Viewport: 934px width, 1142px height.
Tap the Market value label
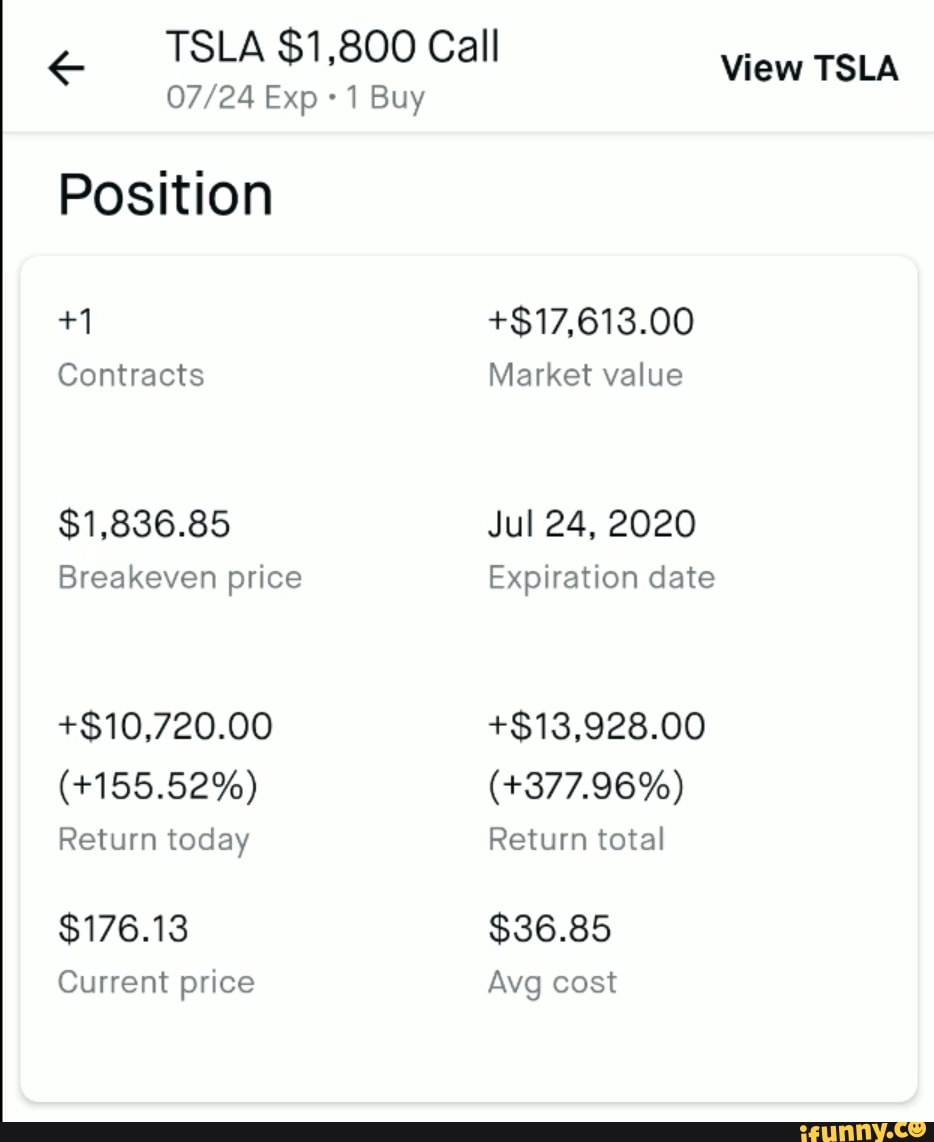click(x=586, y=375)
